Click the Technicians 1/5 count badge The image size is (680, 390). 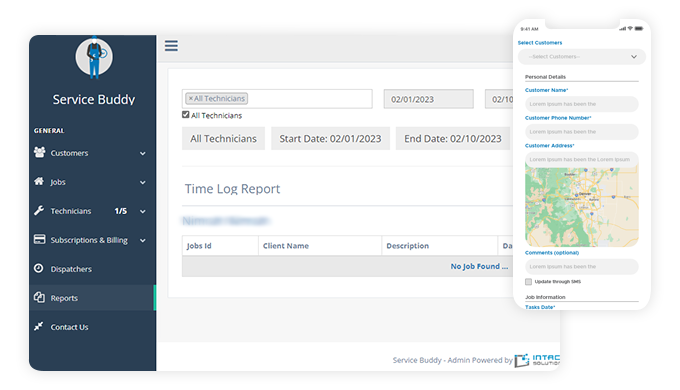pos(121,211)
